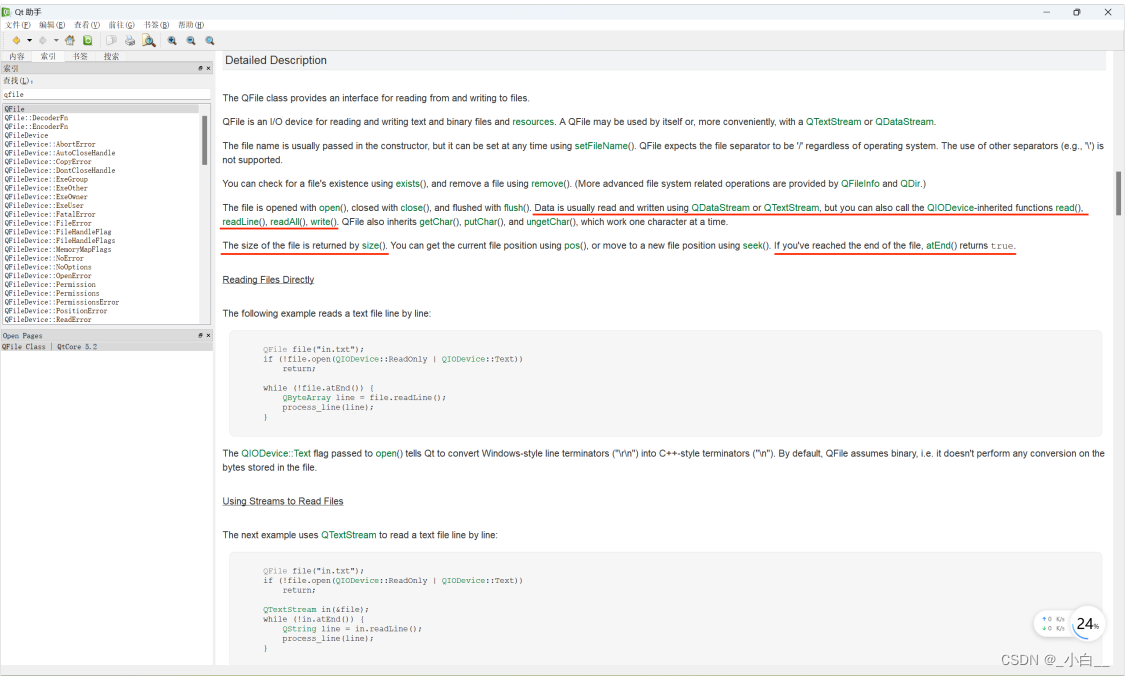Go back with the yellow Back arrow
Image resolution: width=1125 pixels, height=676 pixels.
[x=16, y=40]
